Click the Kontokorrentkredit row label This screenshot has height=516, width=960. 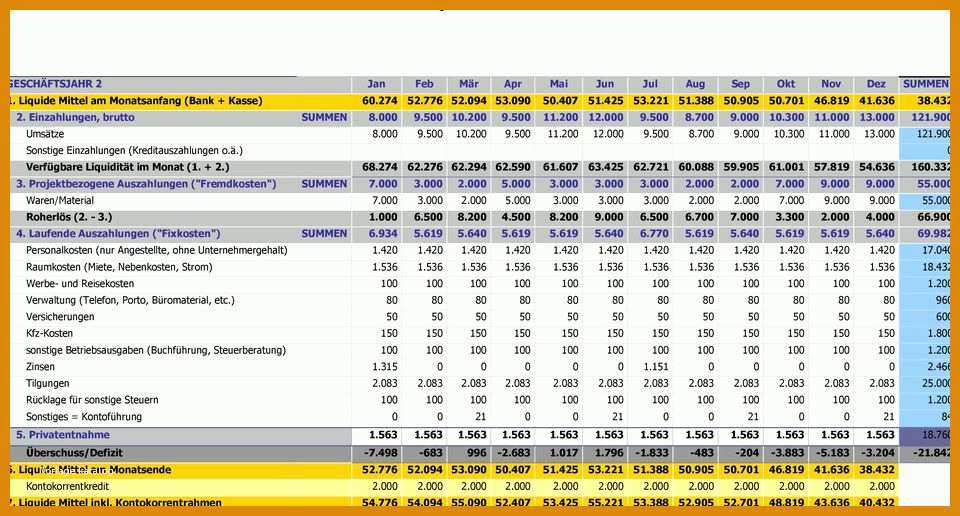pyautogui.click(x=67, y=486)
